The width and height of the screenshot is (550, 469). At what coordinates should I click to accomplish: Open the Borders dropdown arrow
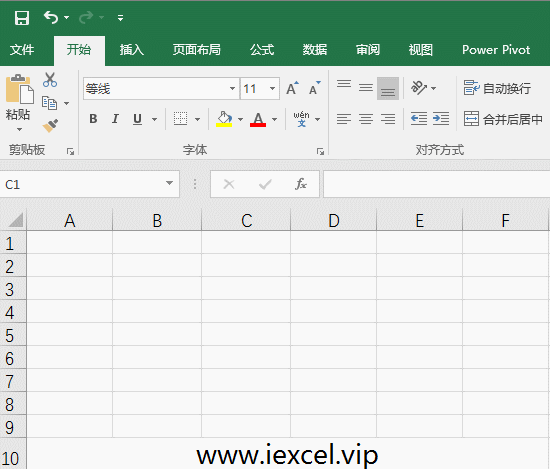(197, 119)
